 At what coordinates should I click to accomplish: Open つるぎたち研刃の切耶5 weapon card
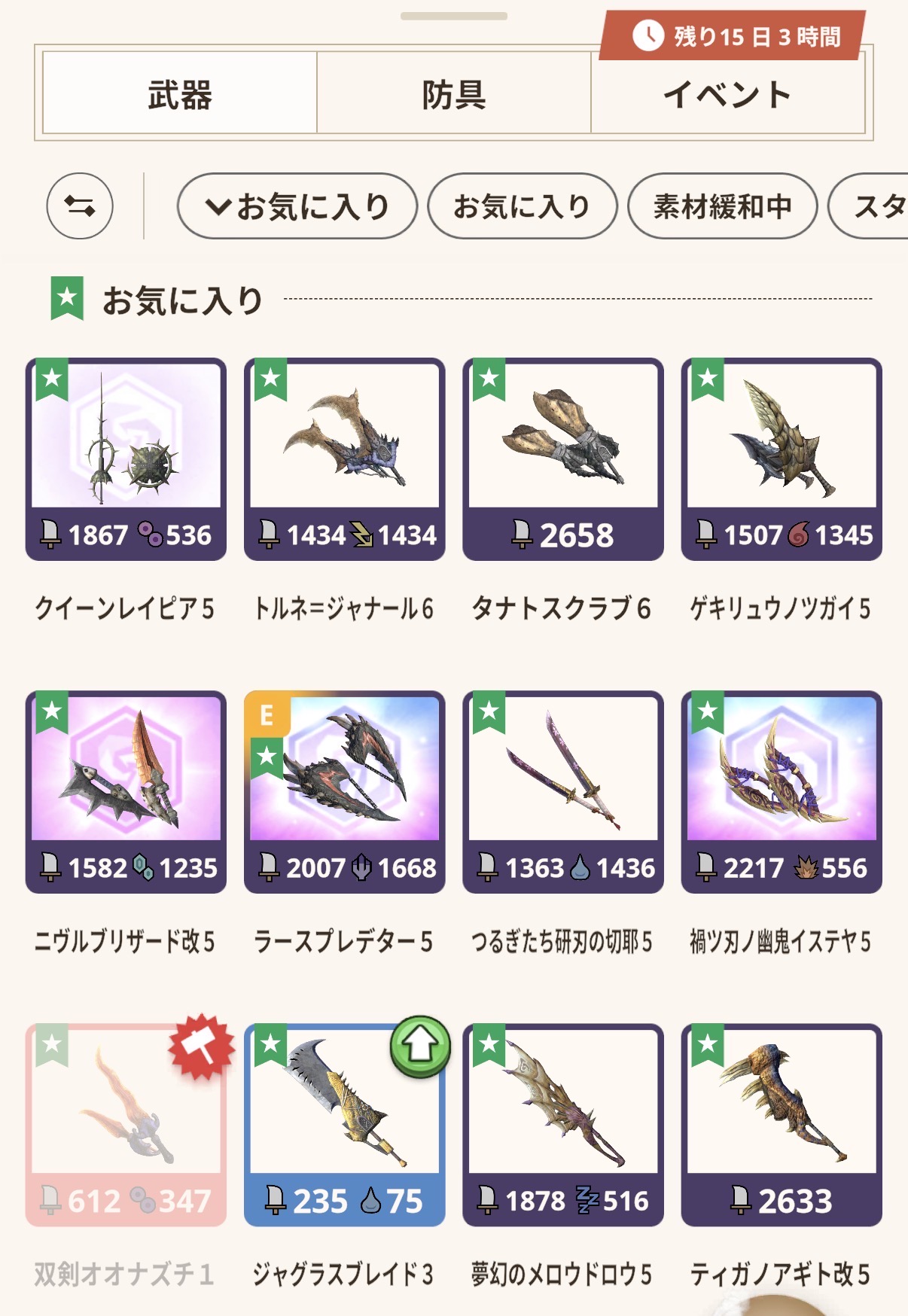[563, 792]
